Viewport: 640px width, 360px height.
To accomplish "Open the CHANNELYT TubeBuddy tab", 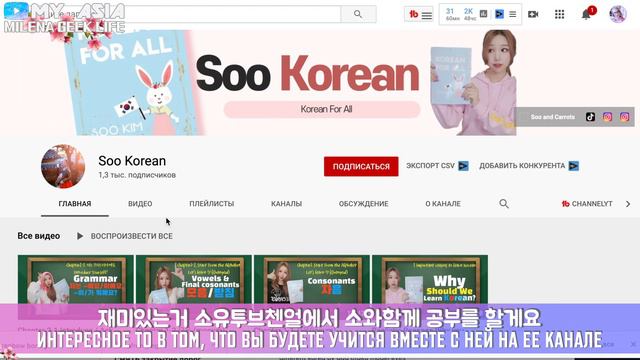I will click(587, 204).
